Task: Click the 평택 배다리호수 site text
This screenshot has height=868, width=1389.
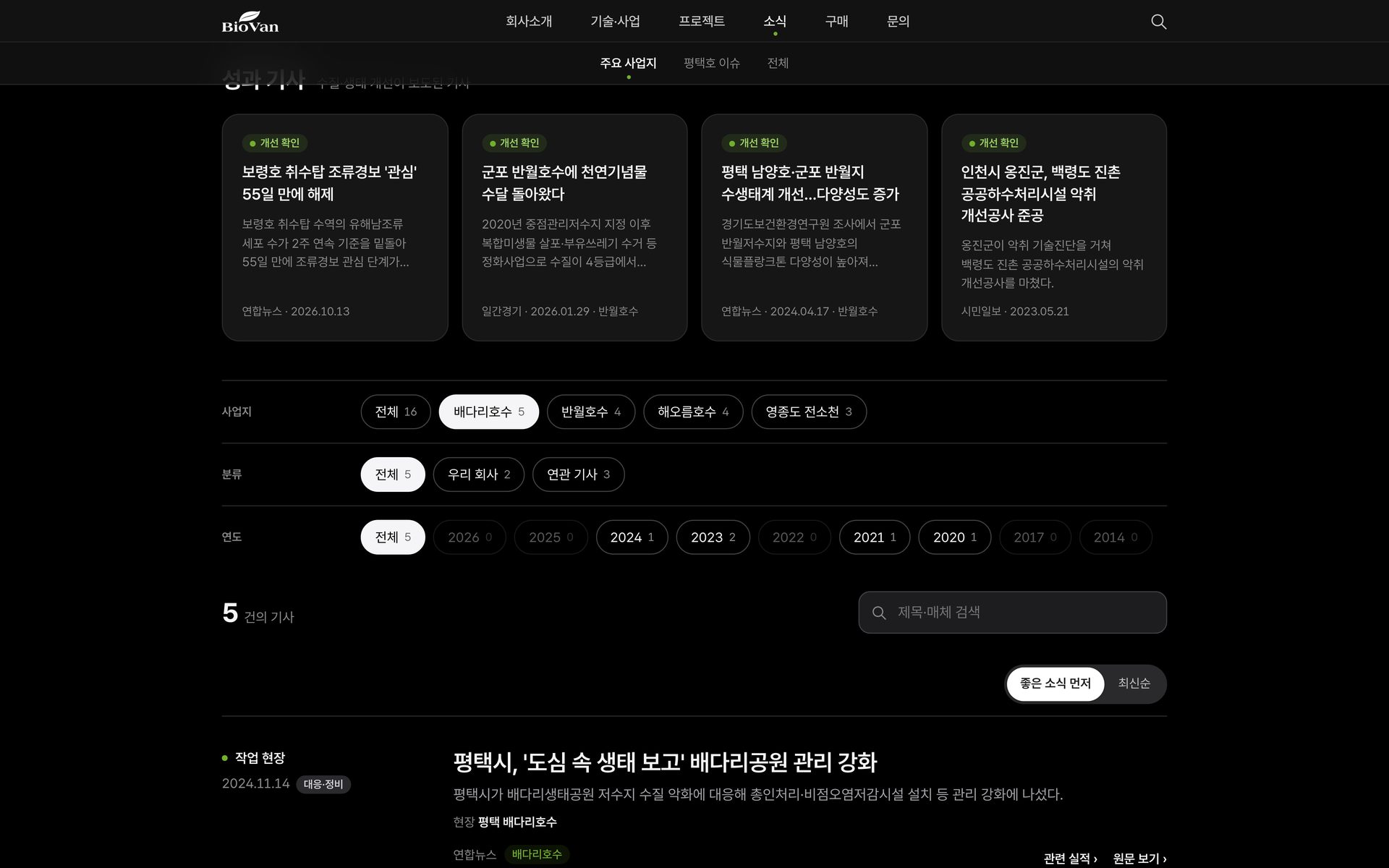Action: (x=517, y=822)
